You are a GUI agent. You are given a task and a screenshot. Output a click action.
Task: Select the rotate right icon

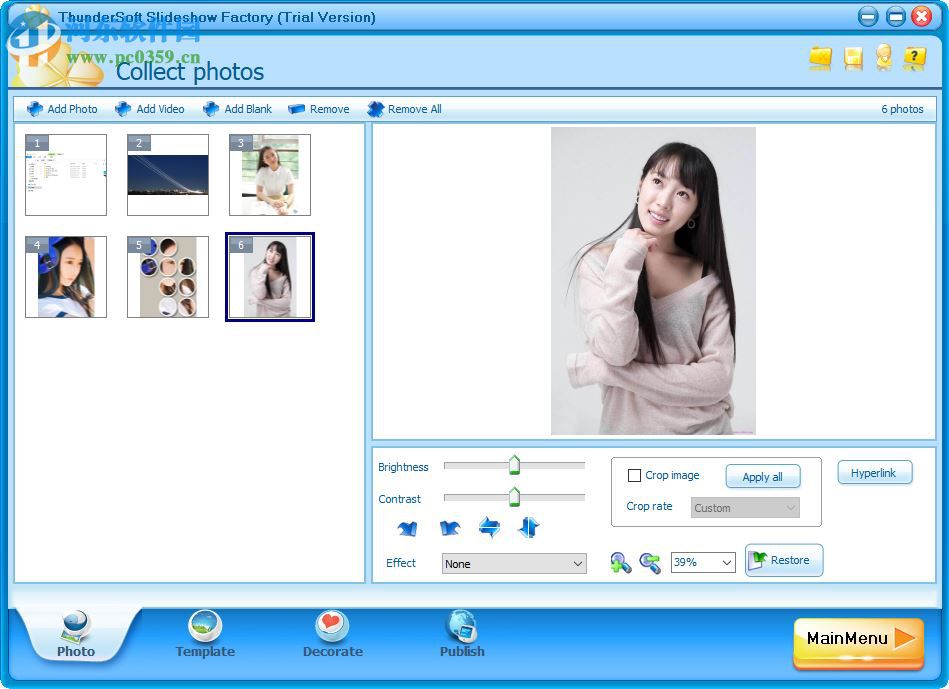(449, 527)
